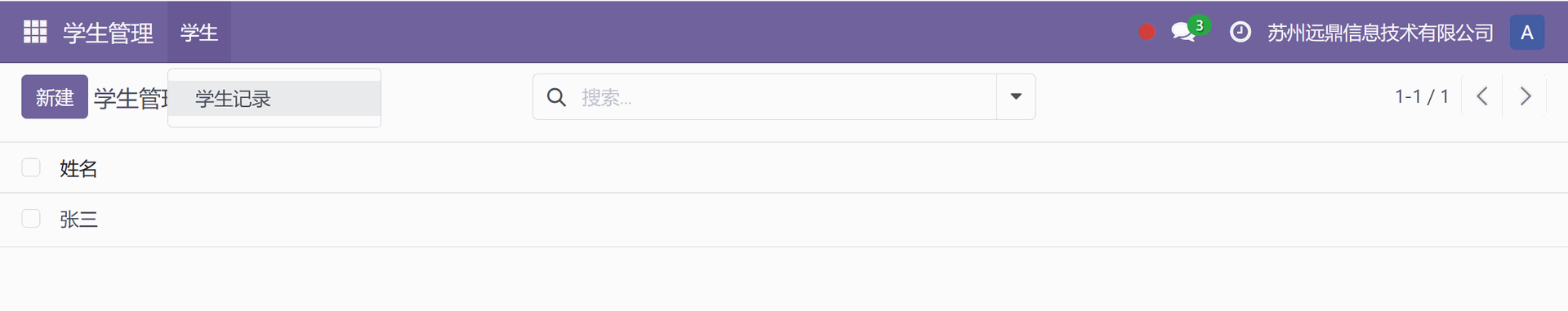Image resolution: width=1568 pixels, height=311 pixels.
Task: Open the conversations chat icon
Action: point(1183,32)
